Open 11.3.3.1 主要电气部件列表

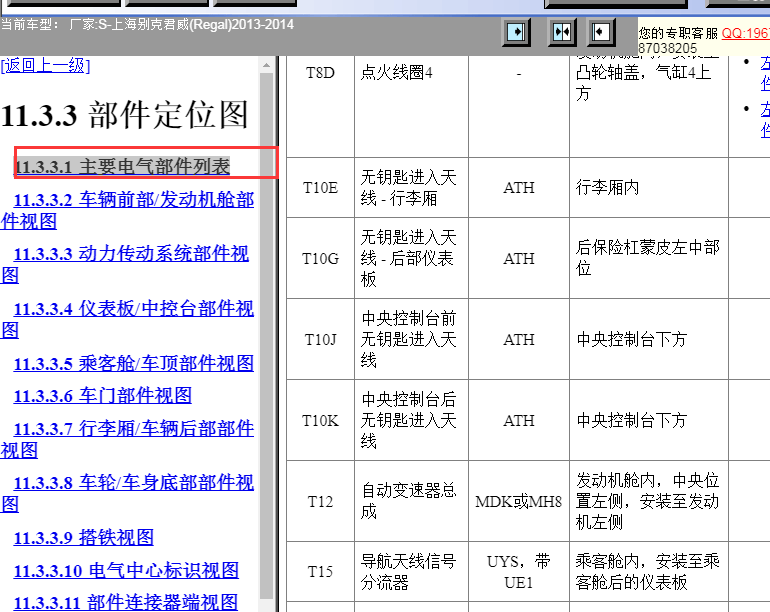(x=122, y=167)
